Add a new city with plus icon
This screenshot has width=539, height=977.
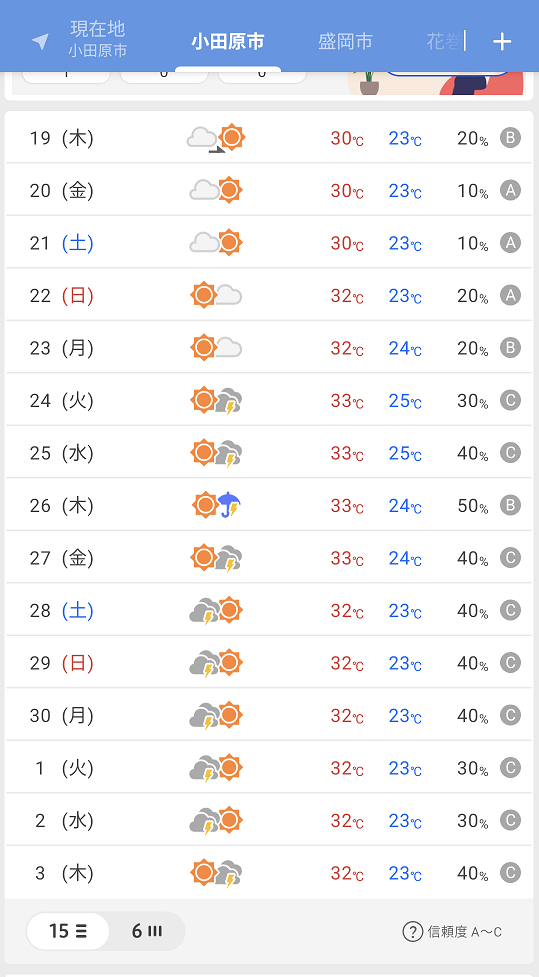502,42
